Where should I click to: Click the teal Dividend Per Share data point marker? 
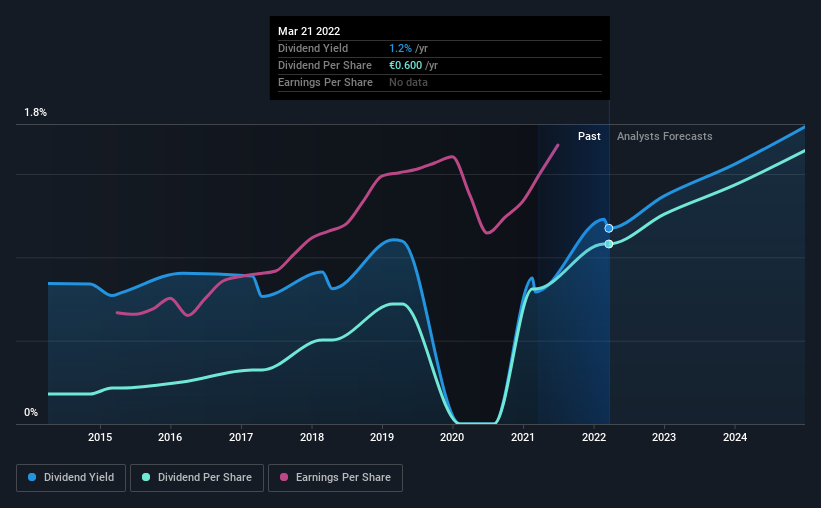click(x=608, y=244)
